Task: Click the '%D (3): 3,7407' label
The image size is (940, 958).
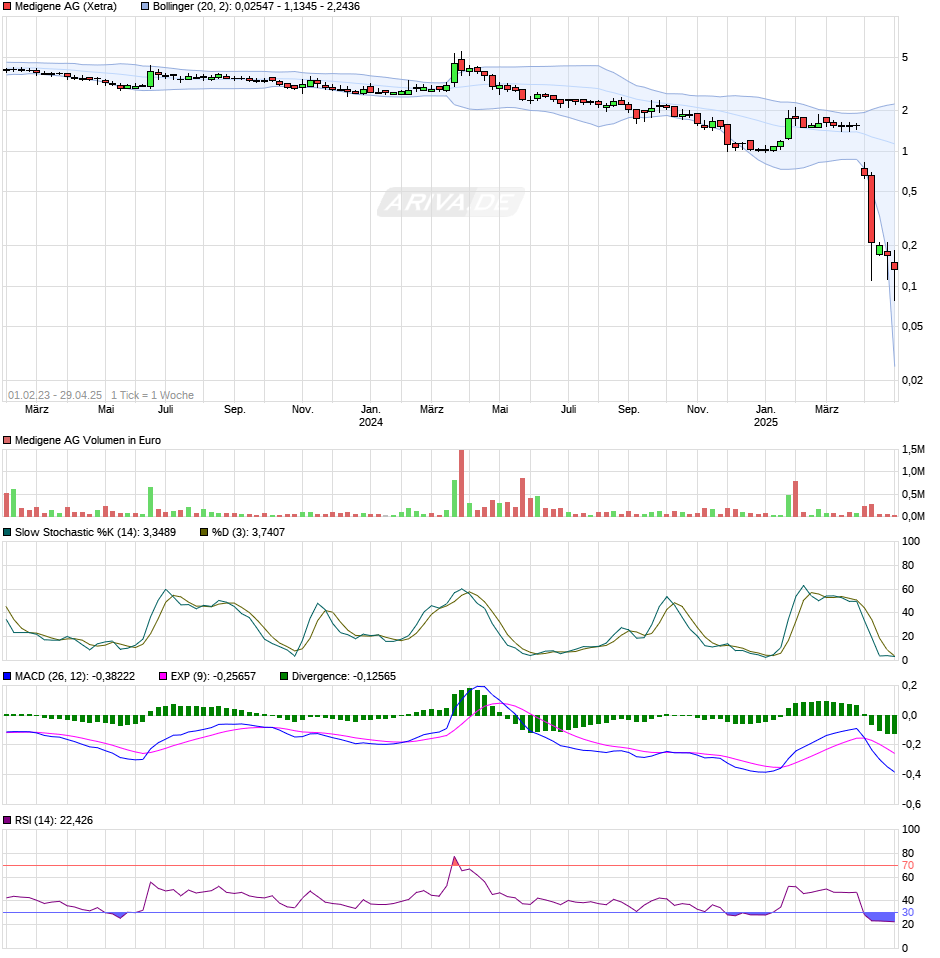Action: click(x=248, y=533)
